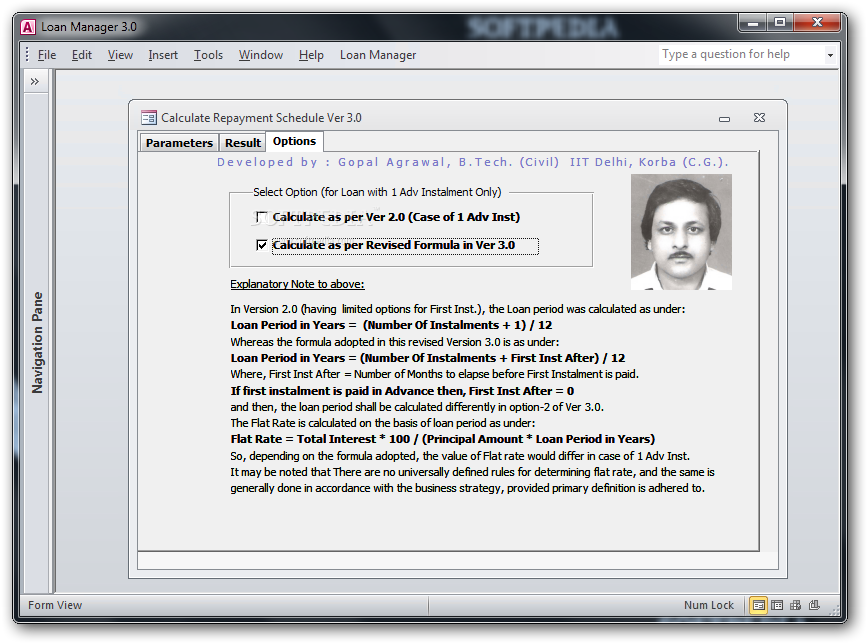868x644 pixels.
Task: Enable Calculate as per Ver 2.0 checkbox
Action: 262,217
